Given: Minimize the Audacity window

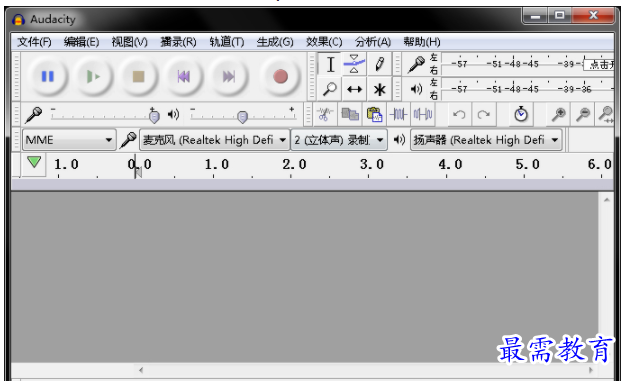Looking at the screenshot, I should pyautogui.click(x=535, y=16).
